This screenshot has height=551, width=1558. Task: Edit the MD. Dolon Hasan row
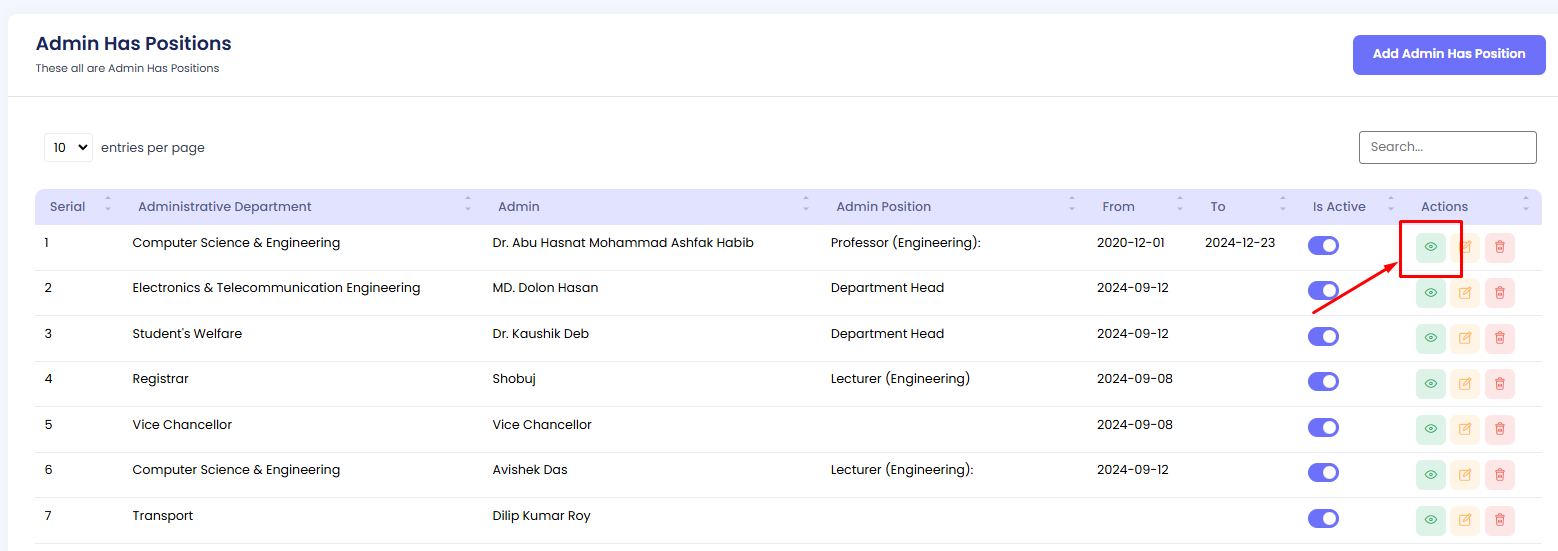1465,293
